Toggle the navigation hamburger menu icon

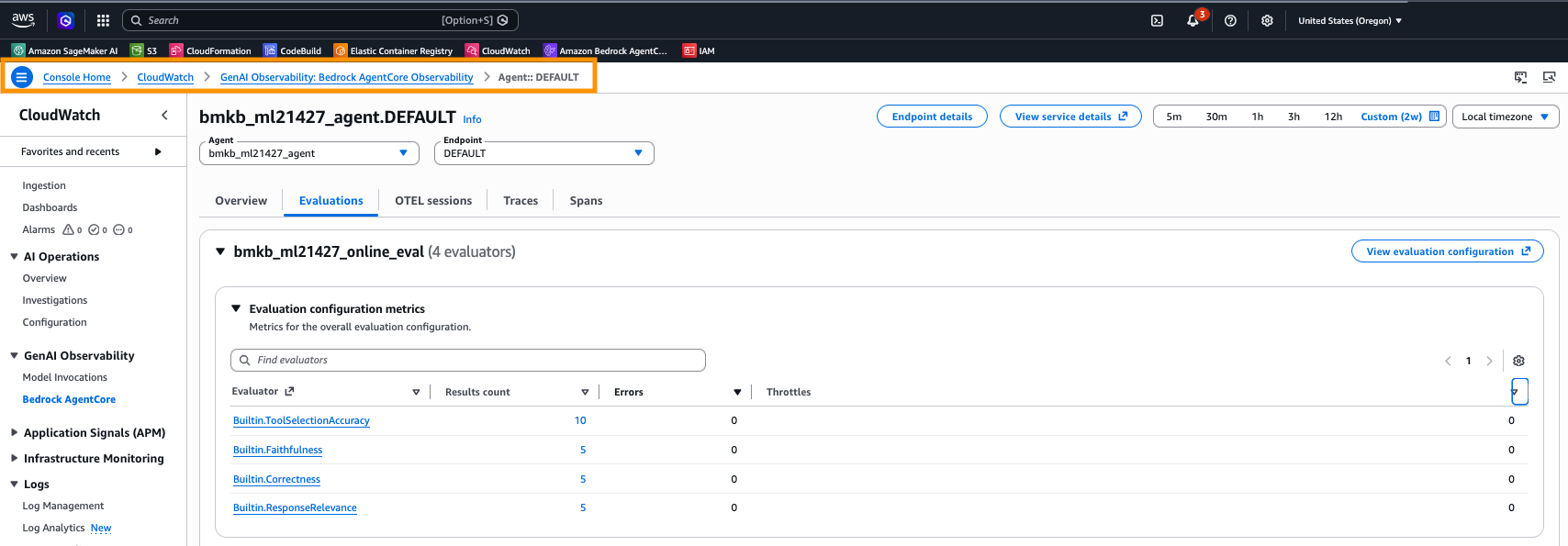click(x=22, y=77)
